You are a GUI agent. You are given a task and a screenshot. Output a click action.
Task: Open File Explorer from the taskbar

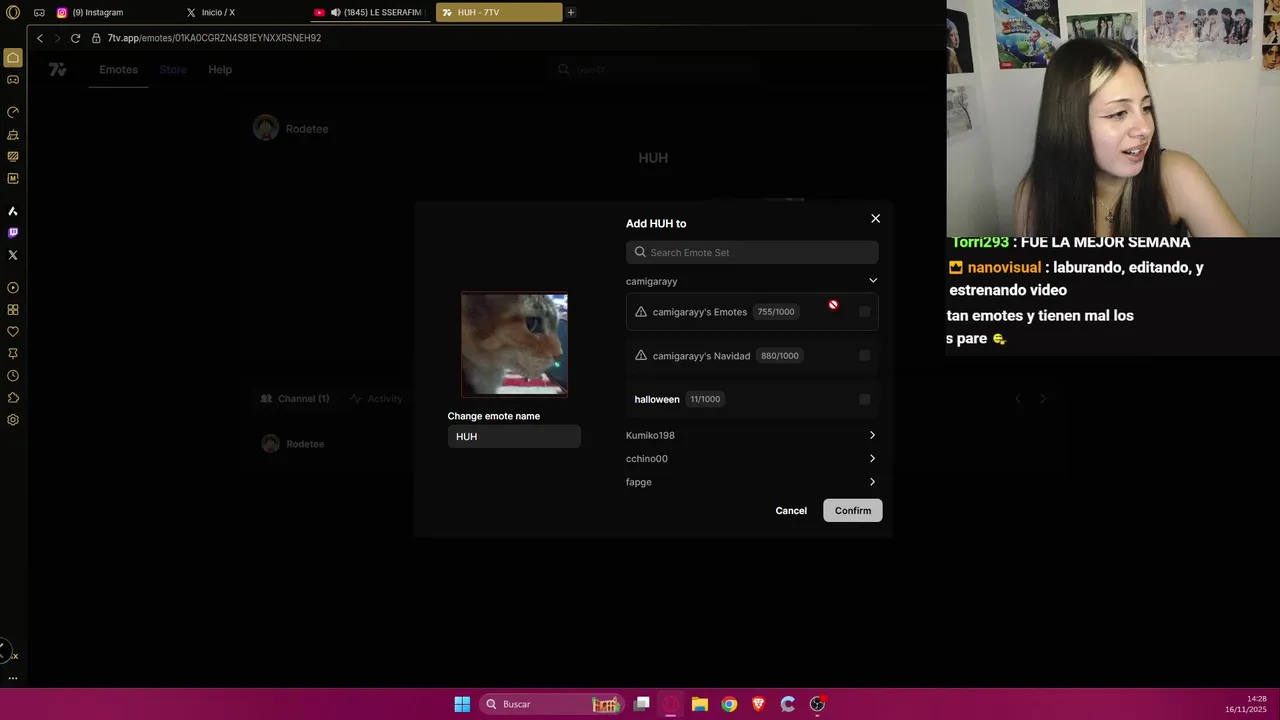(700, 704)
